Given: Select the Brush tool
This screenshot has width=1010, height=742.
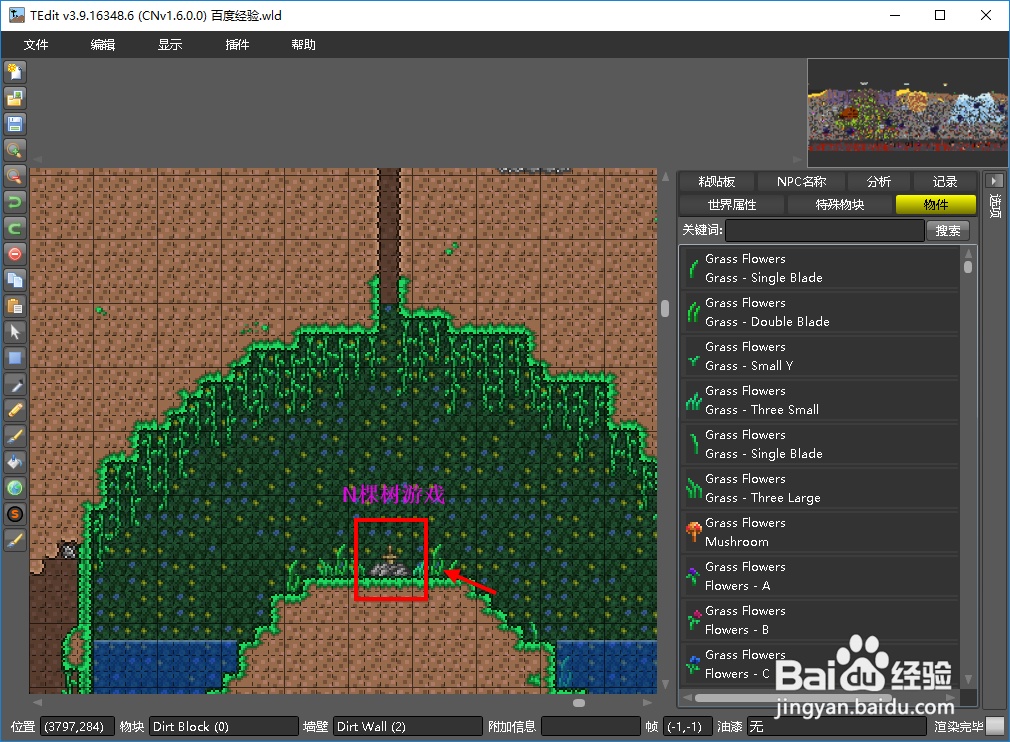Looking at the screenshot, I should click(15, 436).
